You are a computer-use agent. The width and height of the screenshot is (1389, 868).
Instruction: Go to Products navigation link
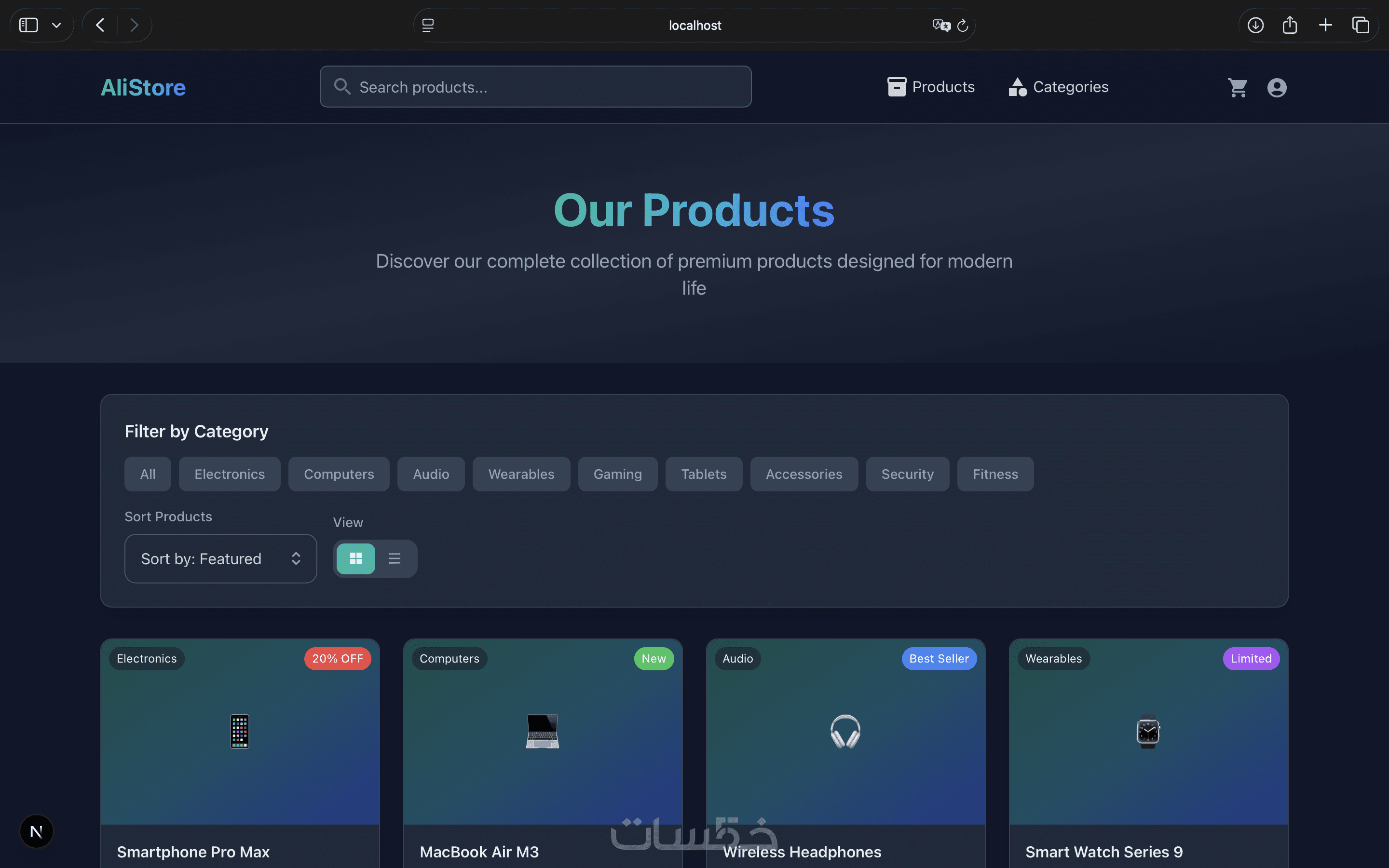click(931, 87)
